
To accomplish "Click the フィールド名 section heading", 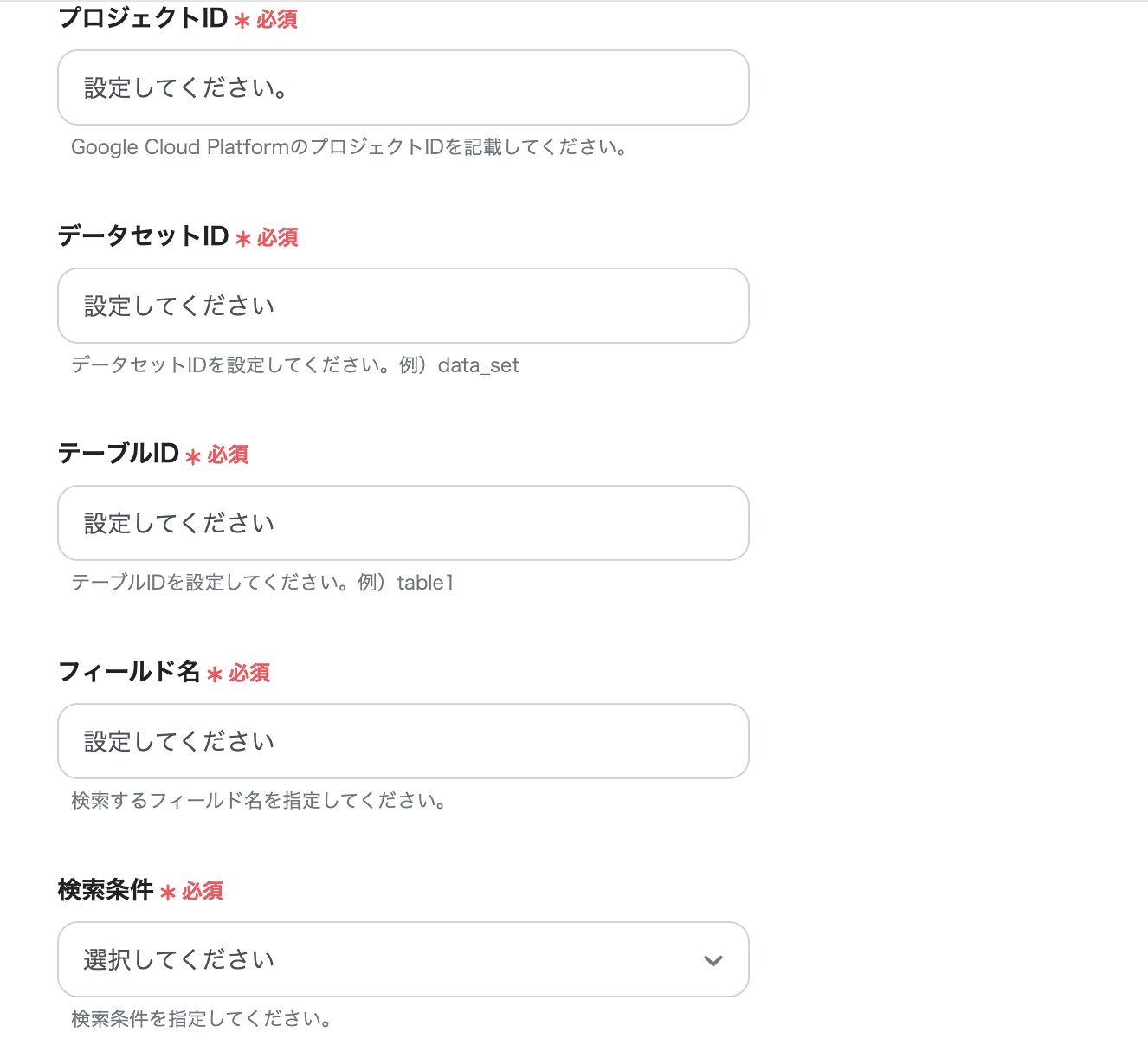I will [x=128, y=673].
